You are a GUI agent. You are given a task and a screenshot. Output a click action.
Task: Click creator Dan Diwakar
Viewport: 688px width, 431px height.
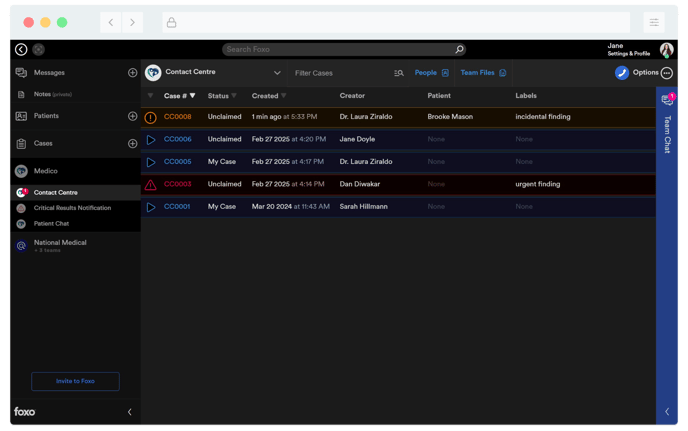click(x=360, y=184)
